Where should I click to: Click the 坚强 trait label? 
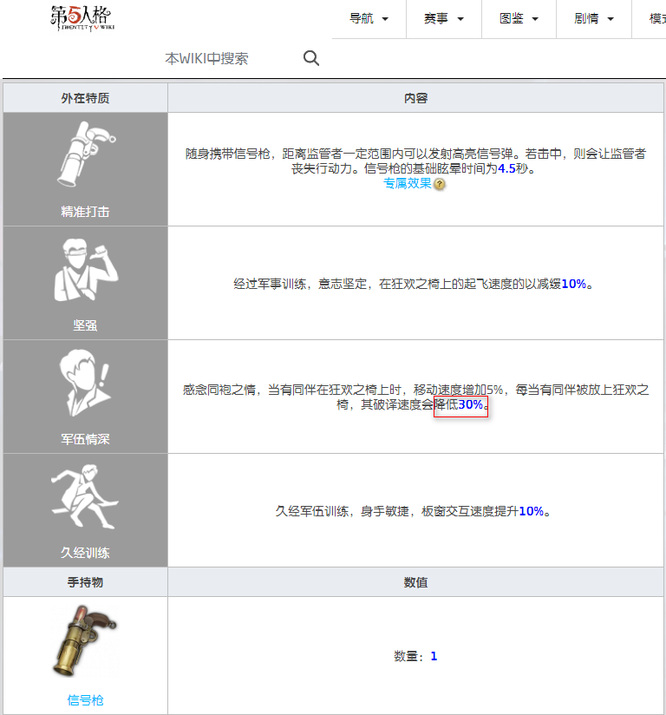[85, 326]
